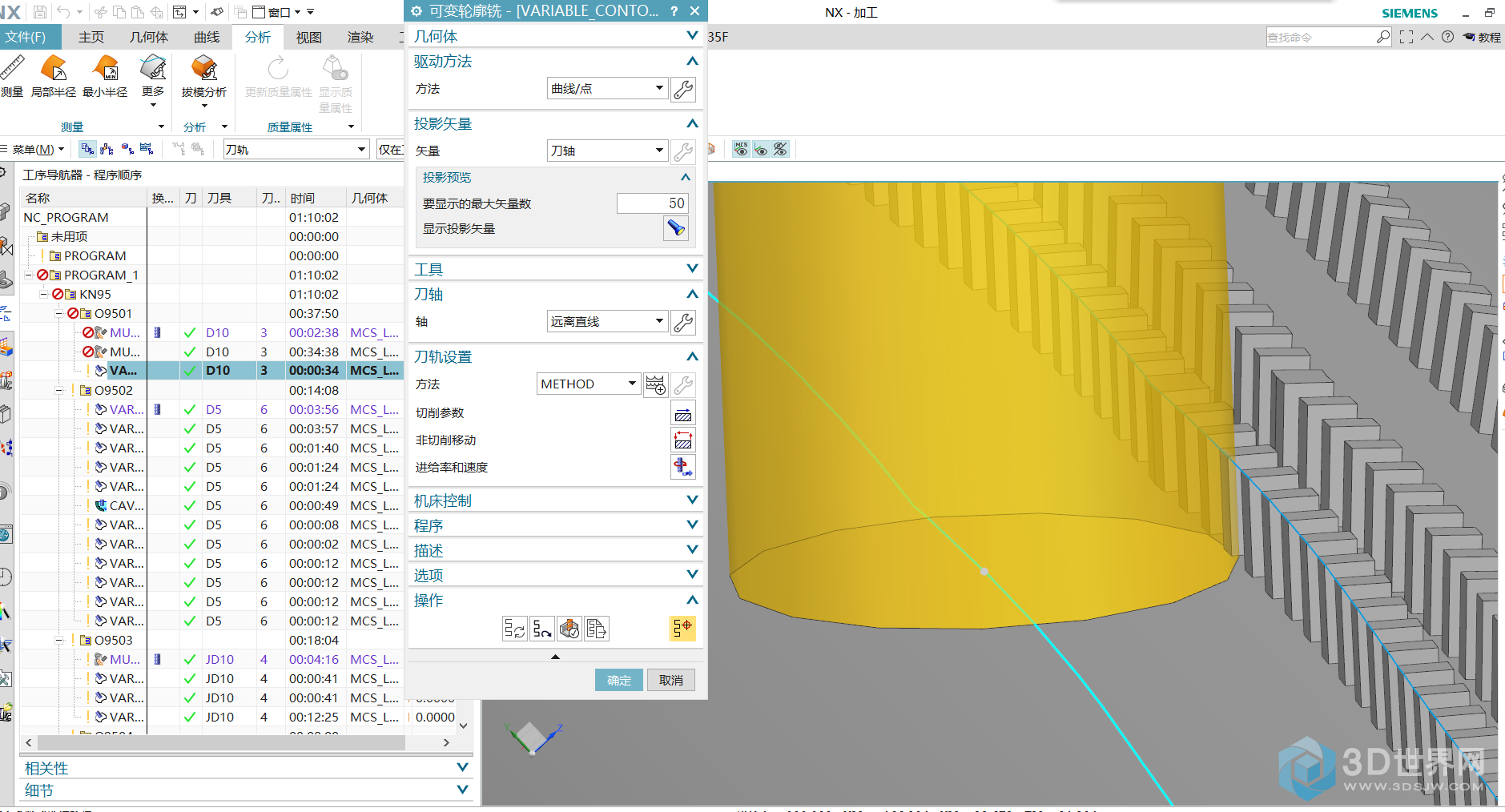
Task: Click the generate toolpath icon under 操作
Action: 515,629
